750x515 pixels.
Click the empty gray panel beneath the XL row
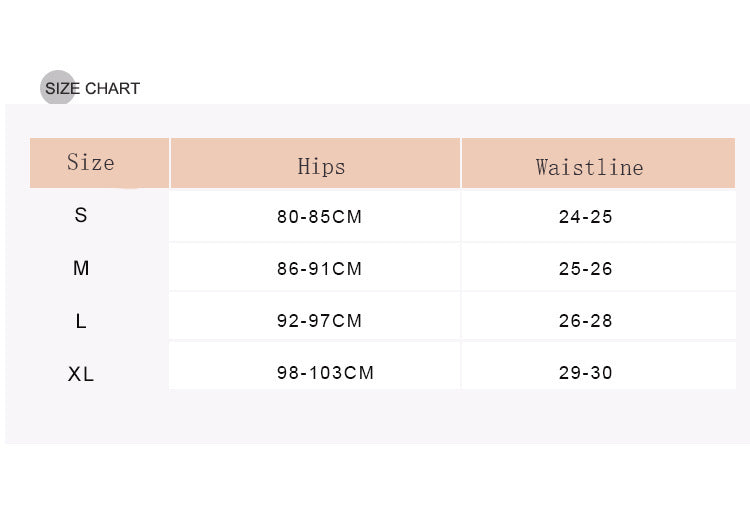pyautogui.click(x=375, y=417)
